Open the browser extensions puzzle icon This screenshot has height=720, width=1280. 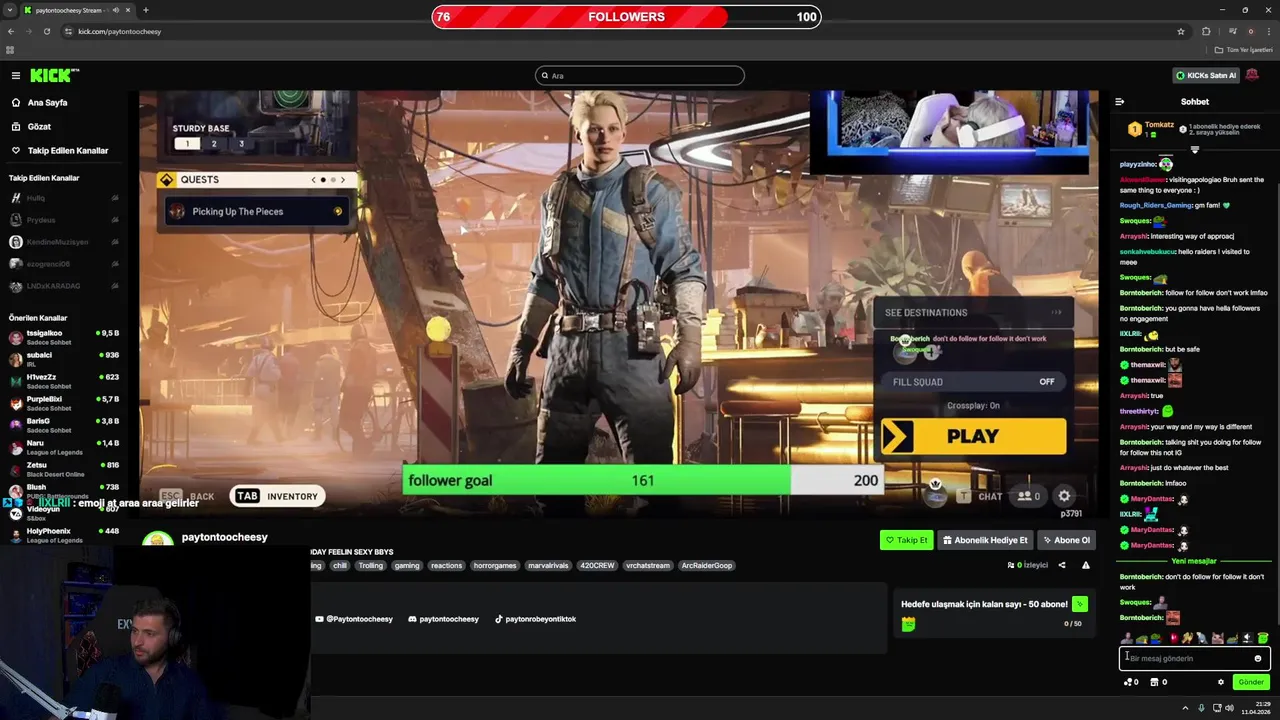[x=1206, y=31]
